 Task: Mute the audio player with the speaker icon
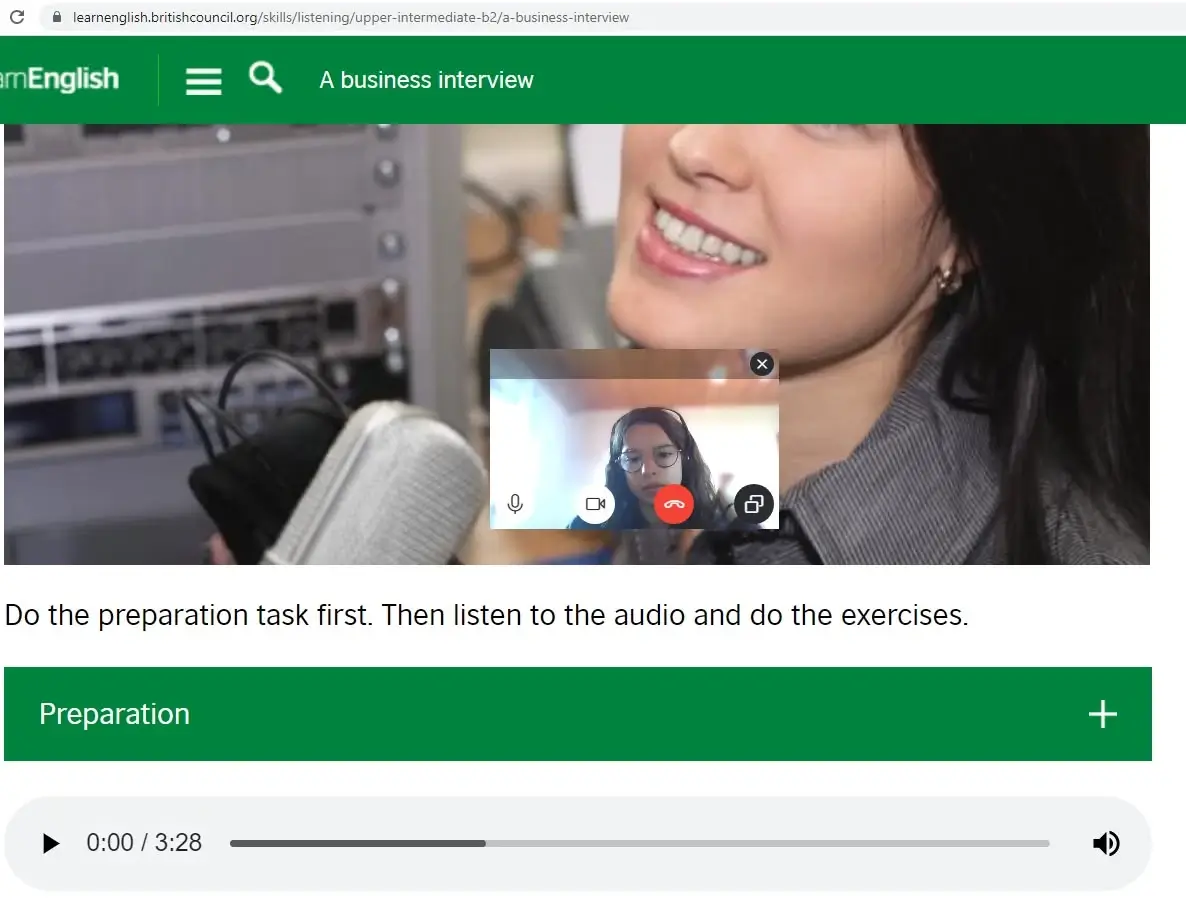[1105, 843]
